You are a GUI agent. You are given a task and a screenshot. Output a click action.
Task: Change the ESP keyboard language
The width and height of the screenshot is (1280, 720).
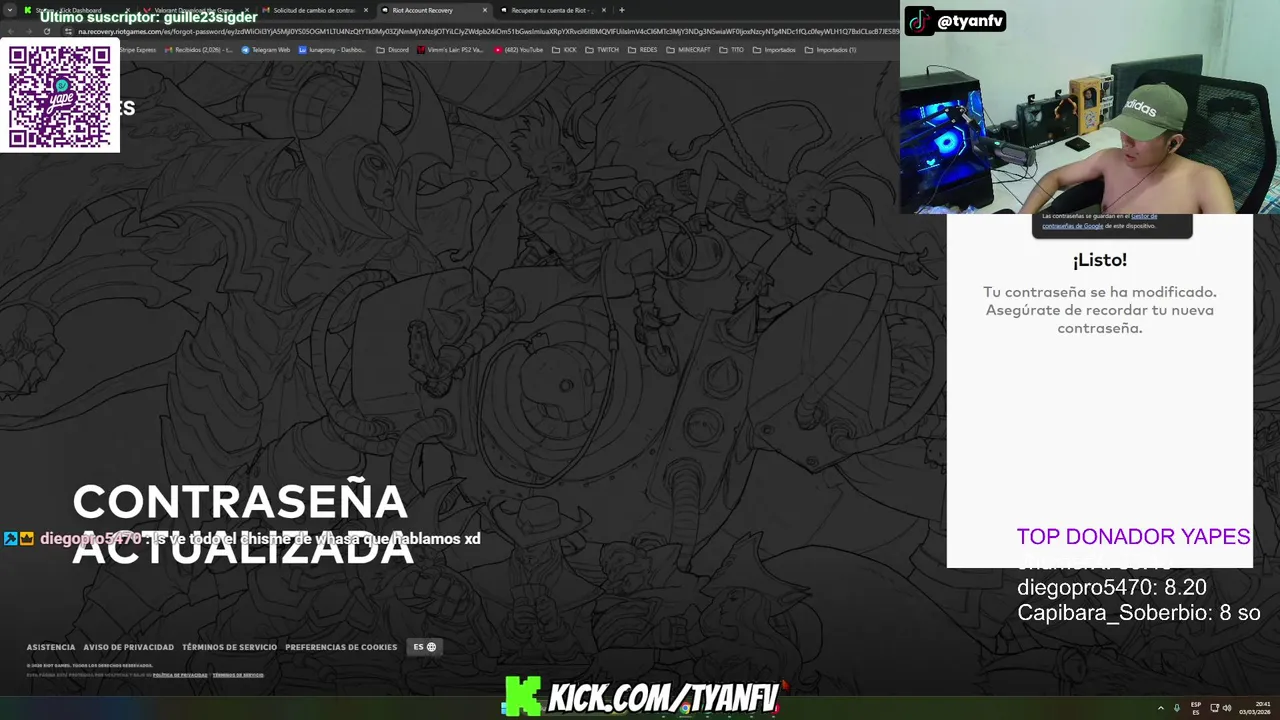point(1196,708)
